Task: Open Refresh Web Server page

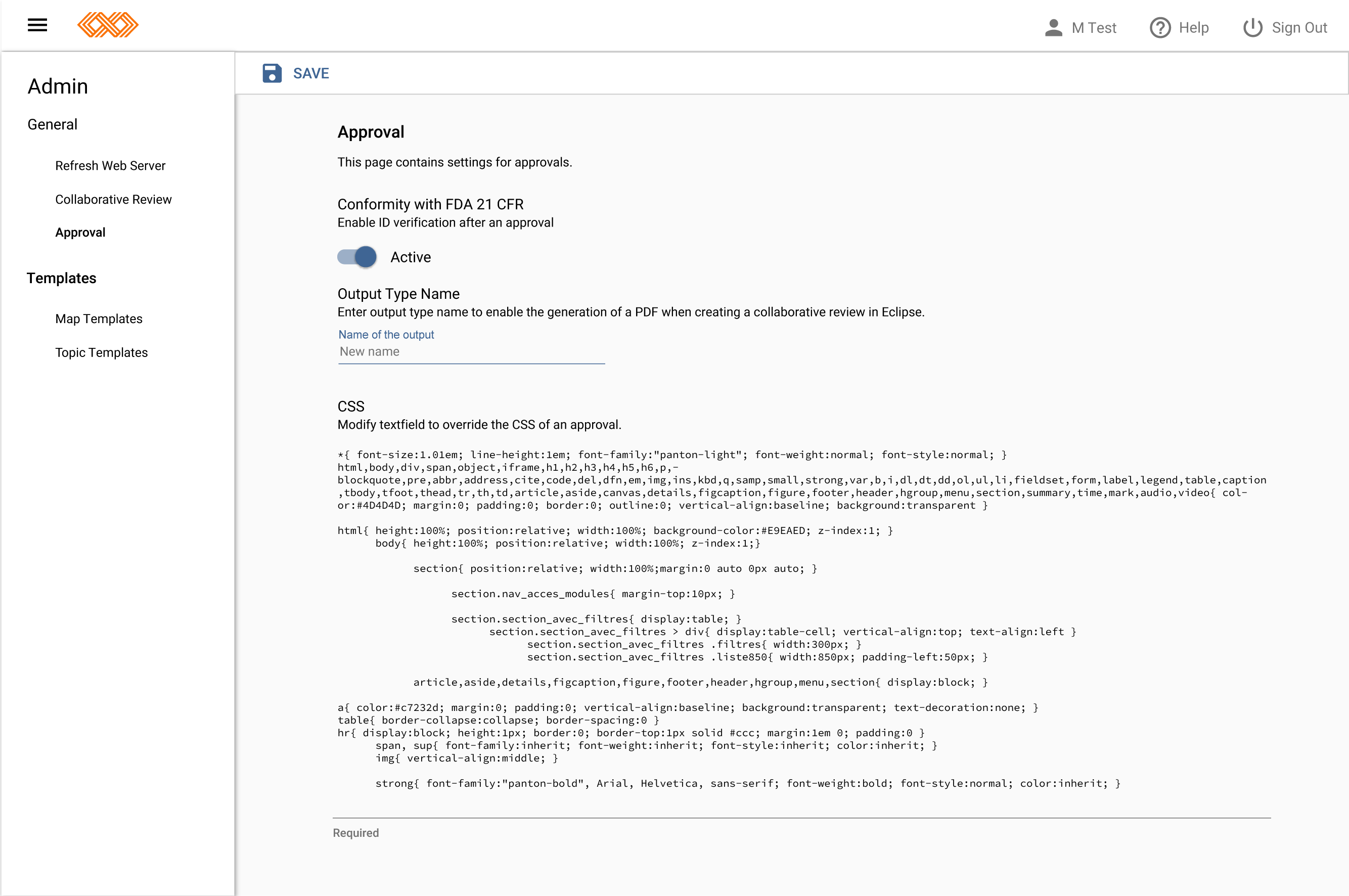Action: 110,166
